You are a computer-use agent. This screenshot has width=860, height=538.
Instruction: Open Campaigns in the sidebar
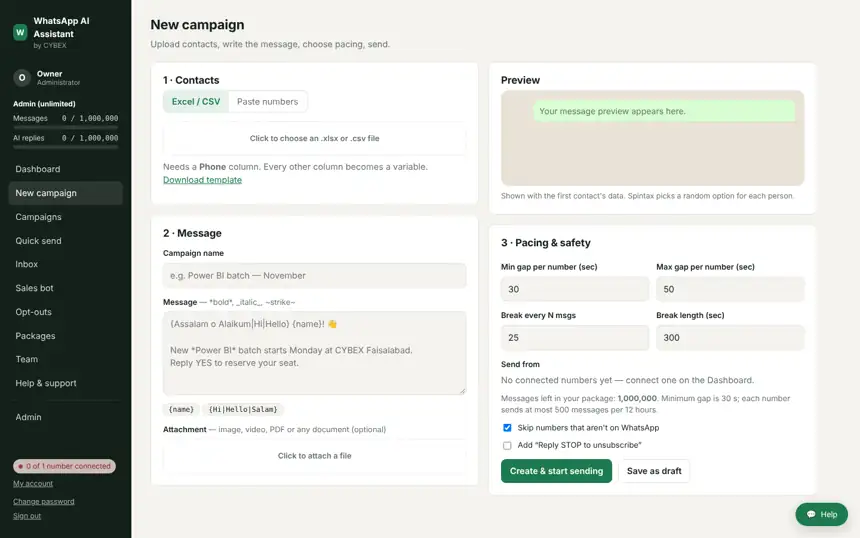pos(65,217)
